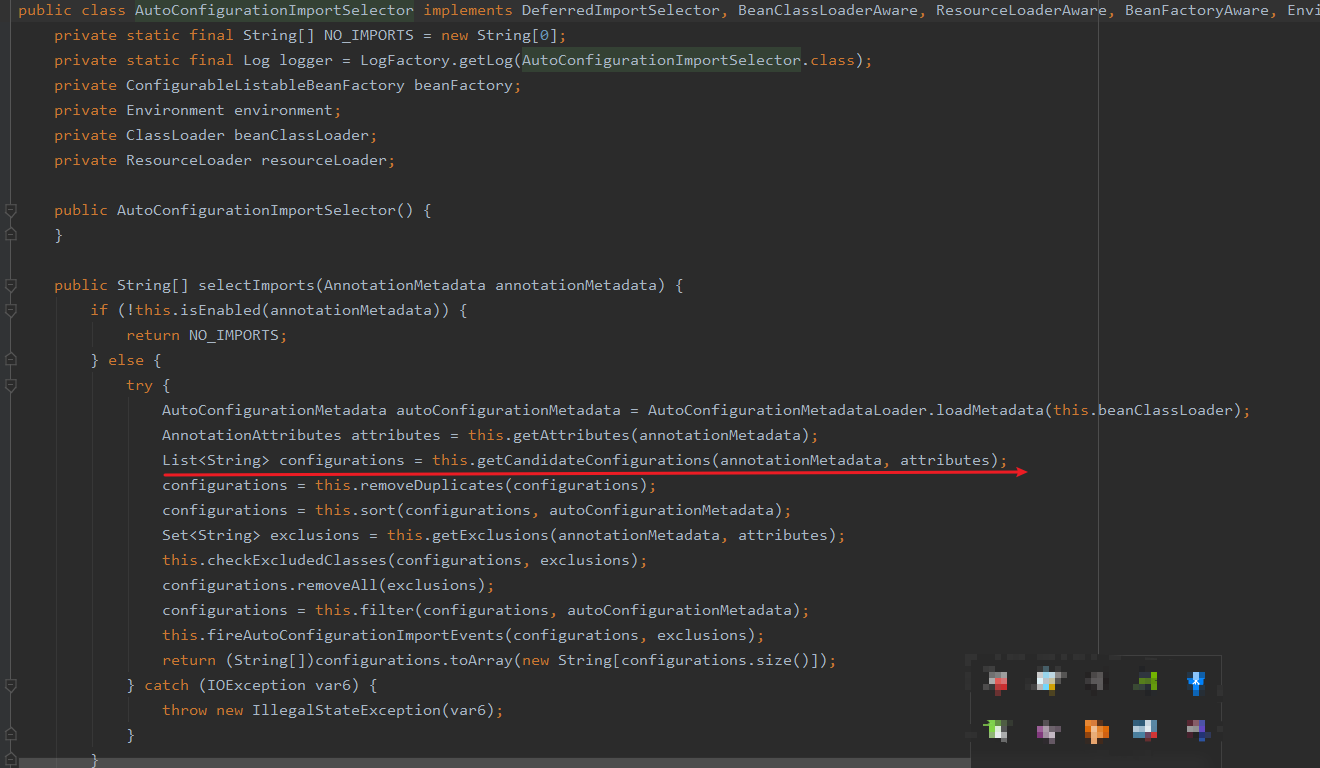Click the configurations.size() call
Viewport: 1320px width, 768px height.
716,660
